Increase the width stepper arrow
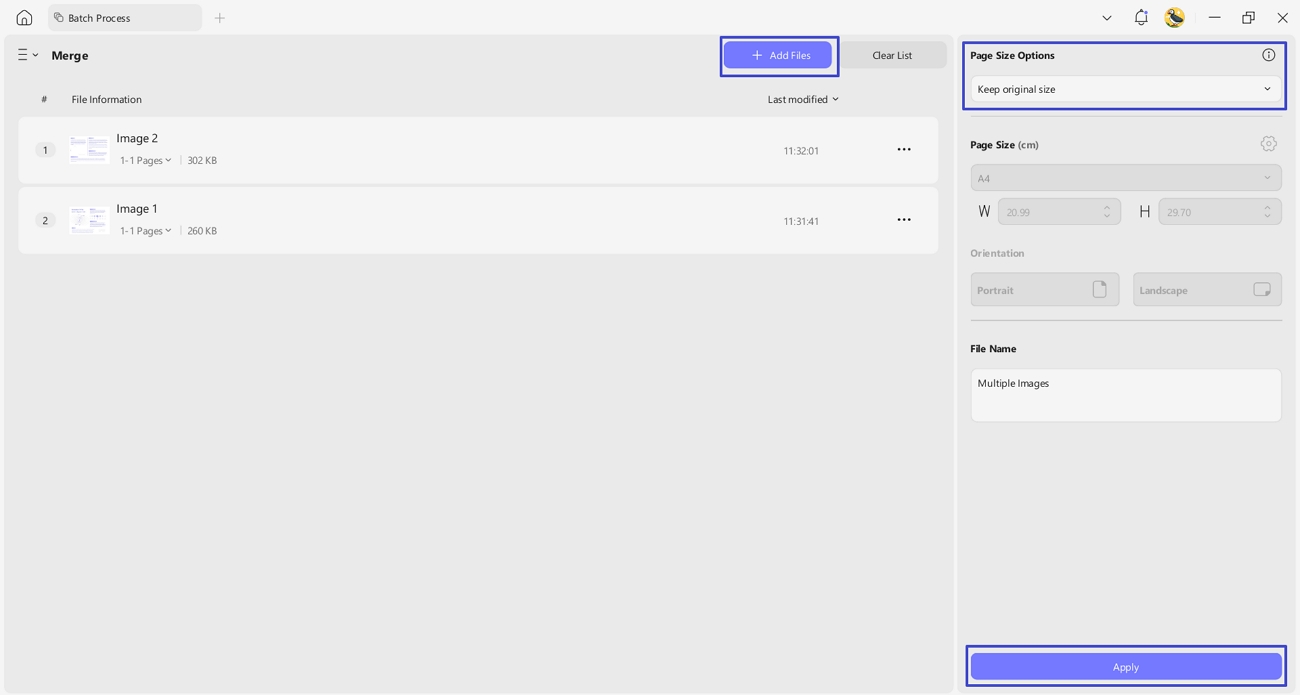The image size is (1300, 695). (1107, 207)
